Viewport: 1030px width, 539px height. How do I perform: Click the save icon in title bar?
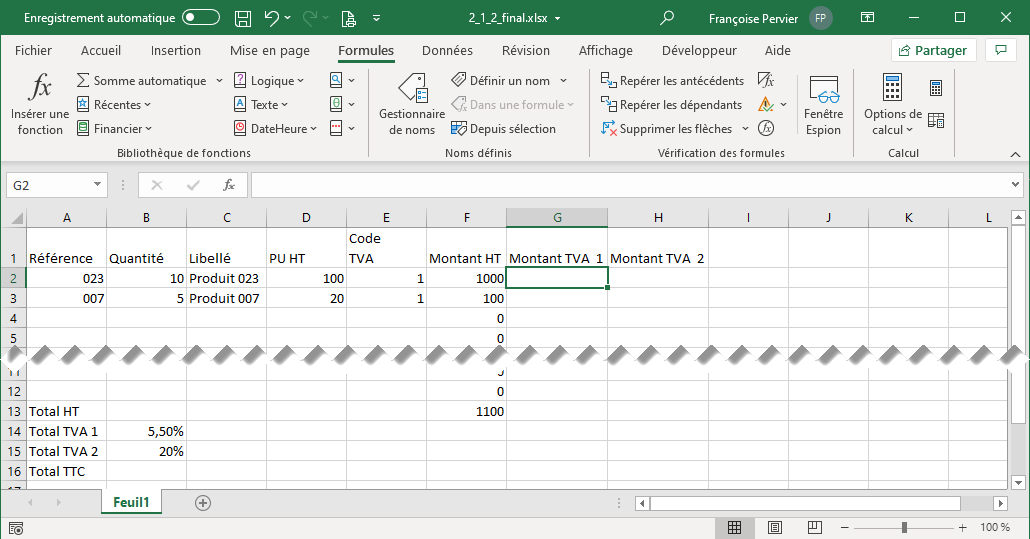242,18
